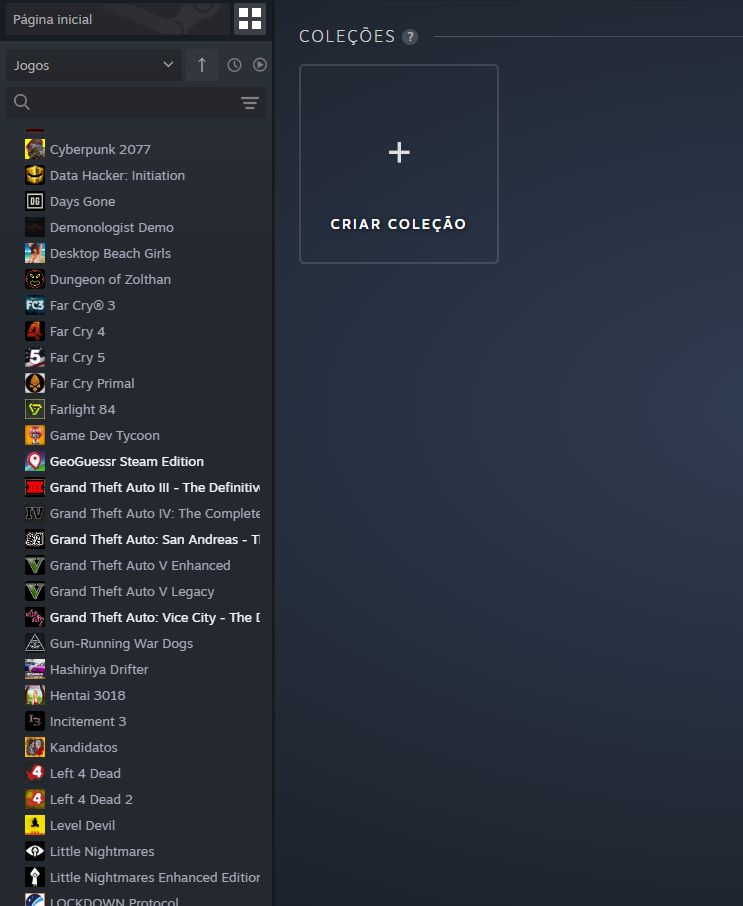The width and height of the screenshot is (743, 906).
Task: Toggle the ready-to-play filter icon
Action: [x=259, y=65]
